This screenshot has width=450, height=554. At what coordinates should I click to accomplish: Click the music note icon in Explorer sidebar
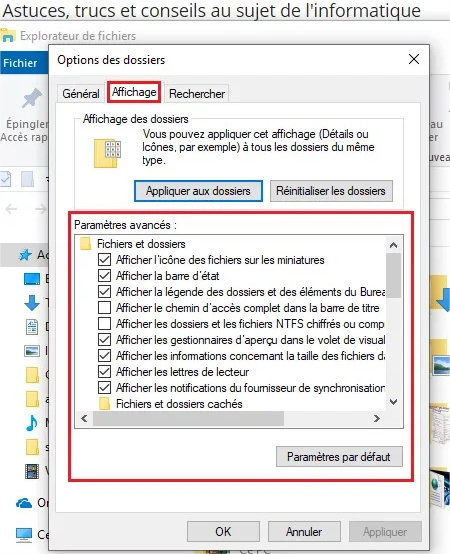point(32,423)
